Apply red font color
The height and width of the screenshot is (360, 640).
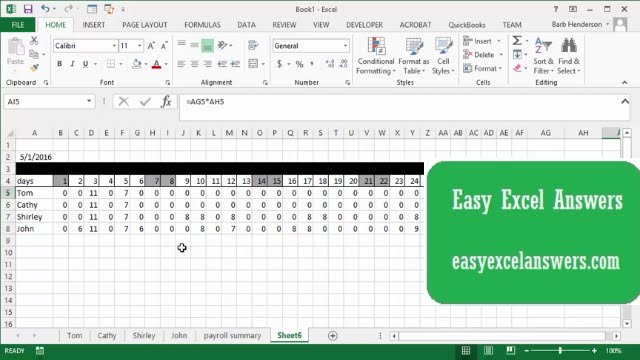(x=156, y=64)
